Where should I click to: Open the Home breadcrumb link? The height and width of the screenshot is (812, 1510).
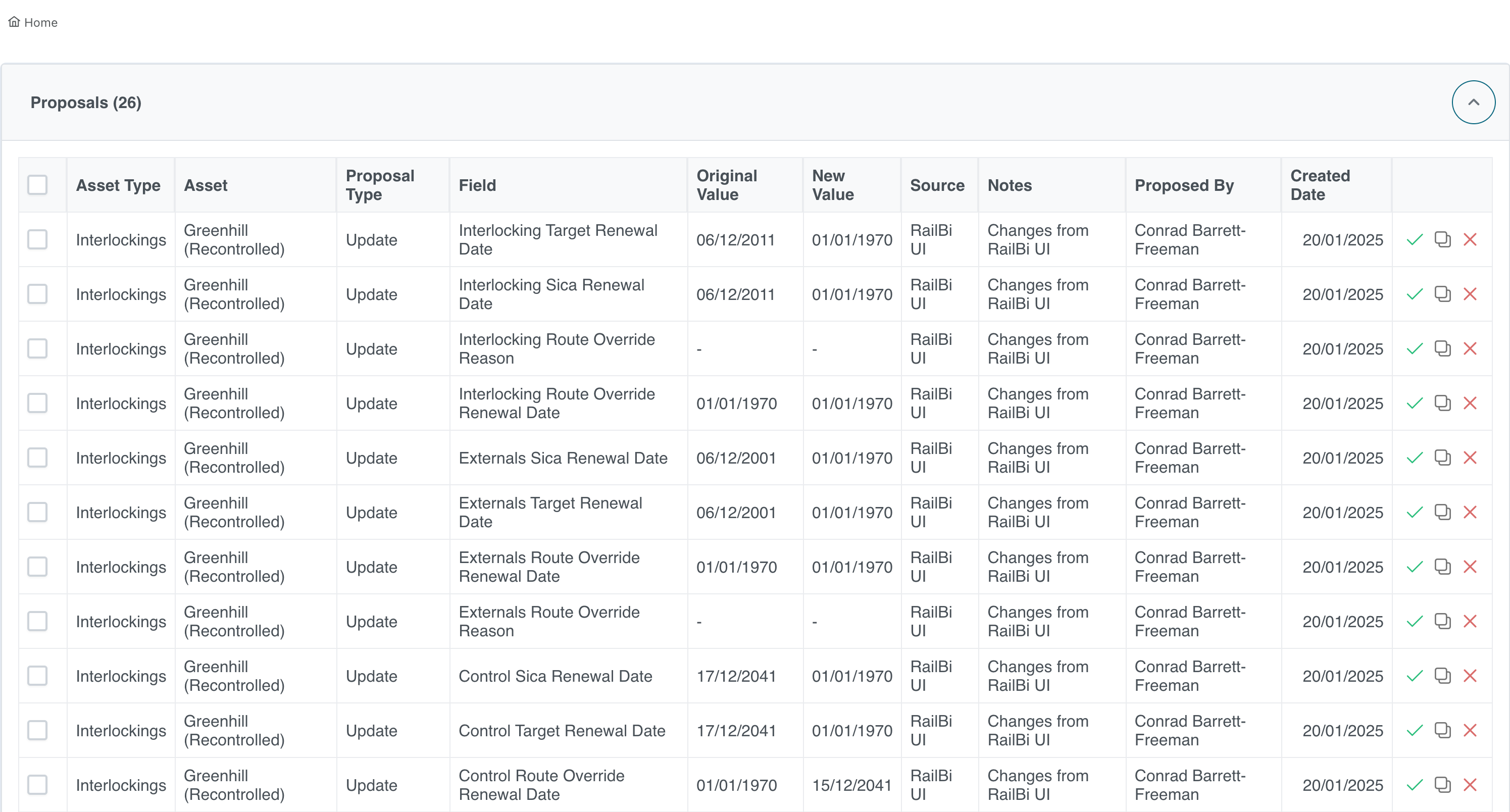(40, 22)
